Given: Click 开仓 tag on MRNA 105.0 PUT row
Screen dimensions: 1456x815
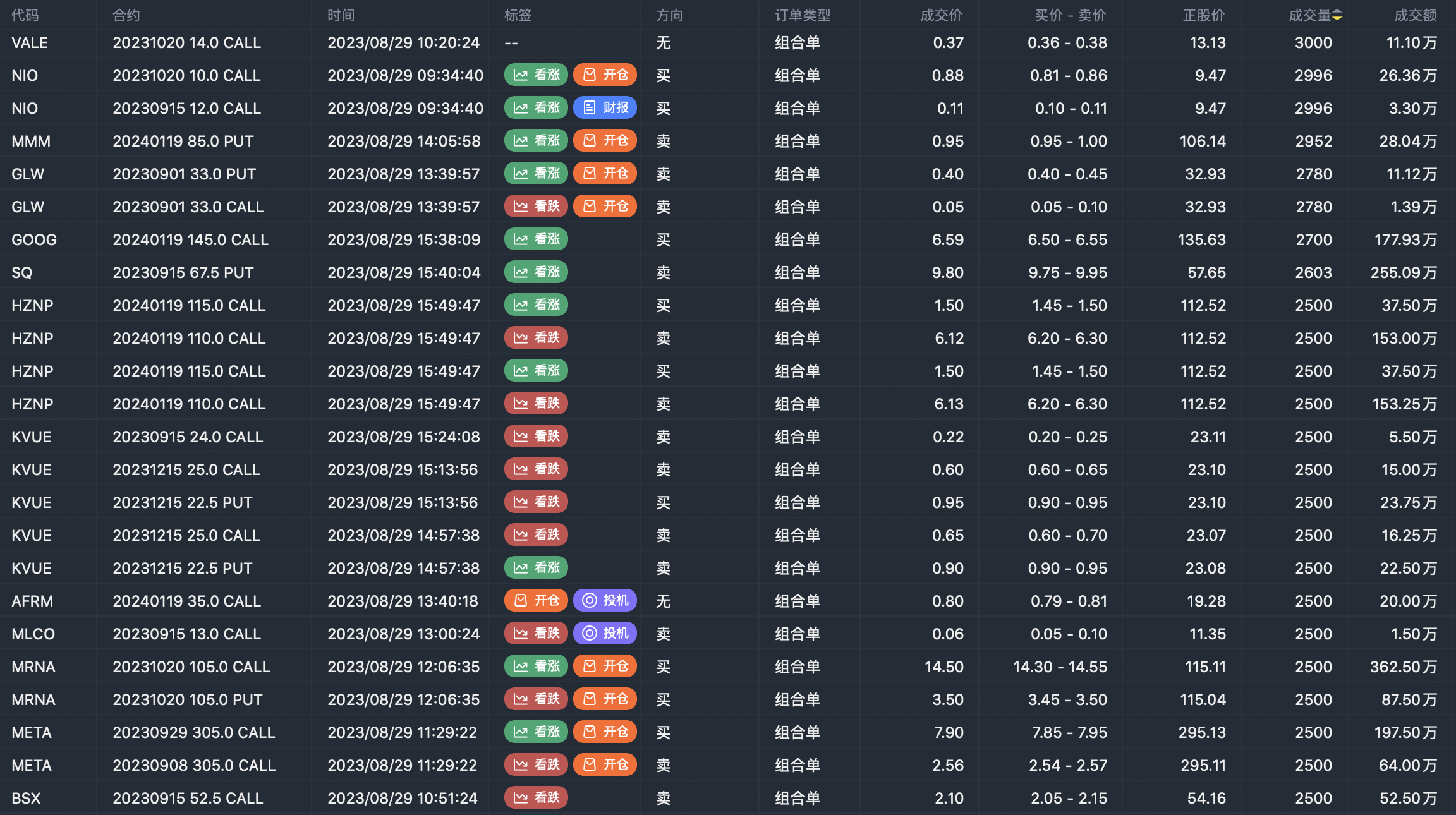Looking at the screenshot, I should 605,699.
